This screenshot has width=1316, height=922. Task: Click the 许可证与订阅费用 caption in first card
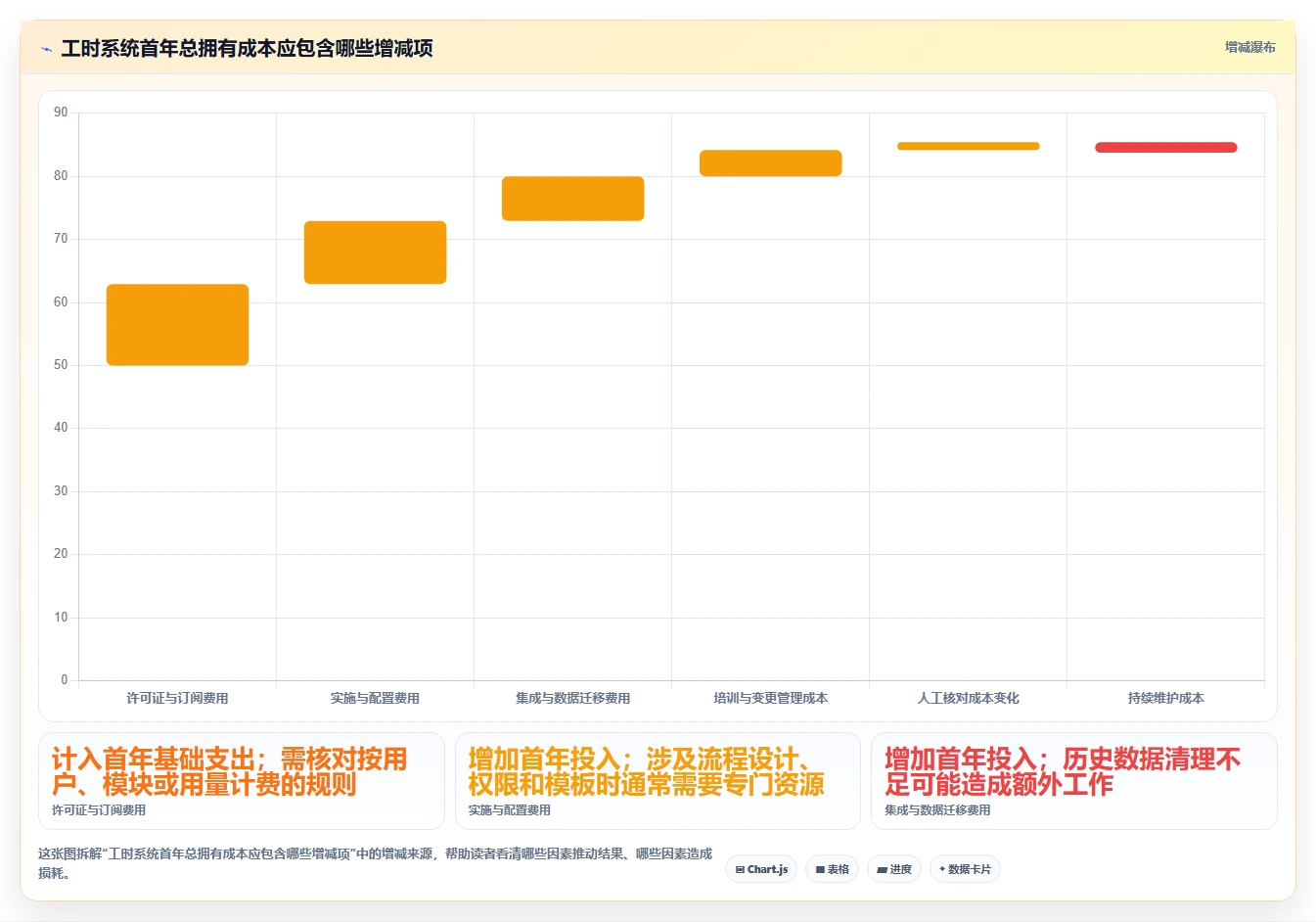(x=99, y=810)
